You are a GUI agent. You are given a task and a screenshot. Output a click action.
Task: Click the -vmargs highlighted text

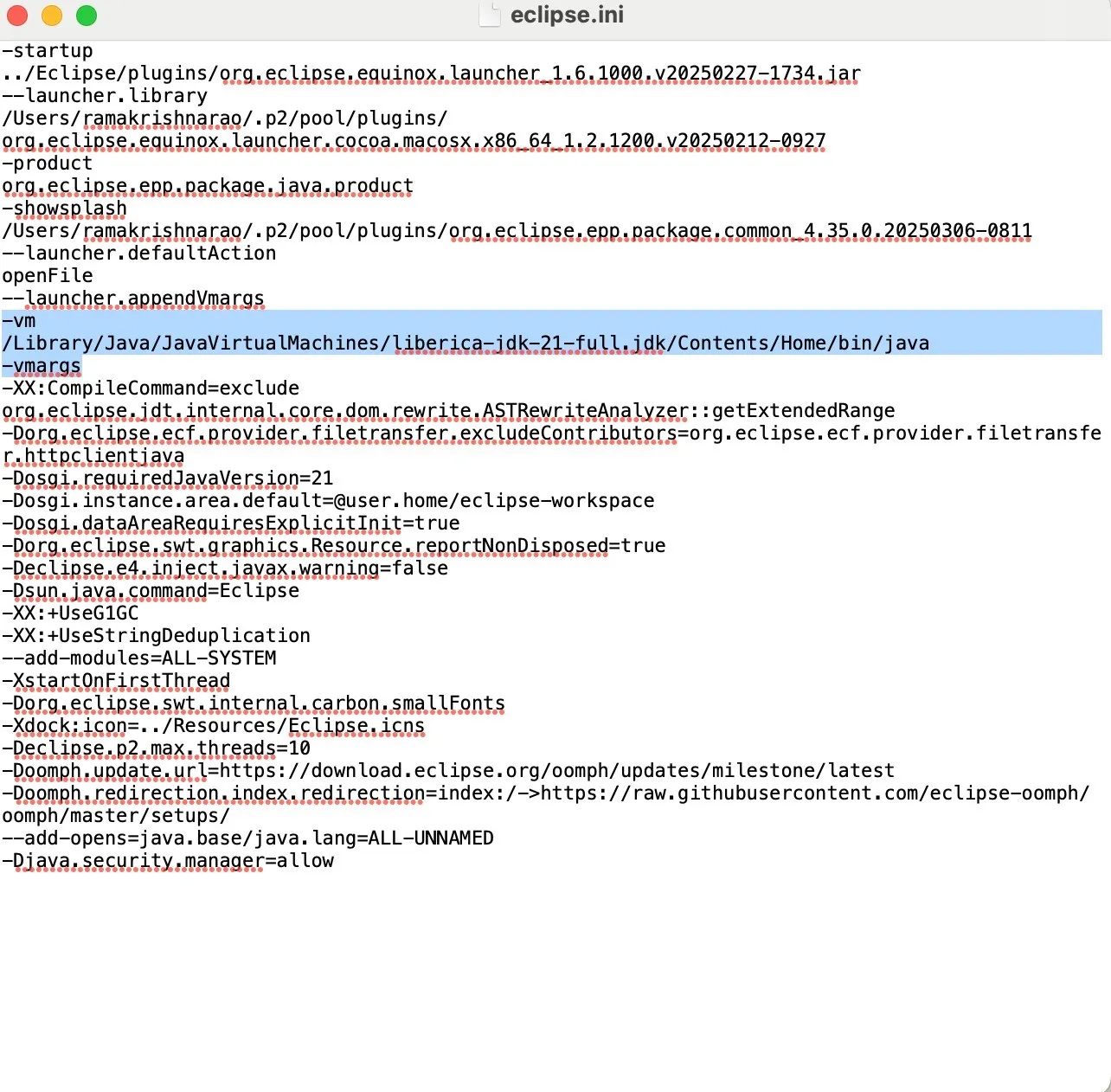42,365
